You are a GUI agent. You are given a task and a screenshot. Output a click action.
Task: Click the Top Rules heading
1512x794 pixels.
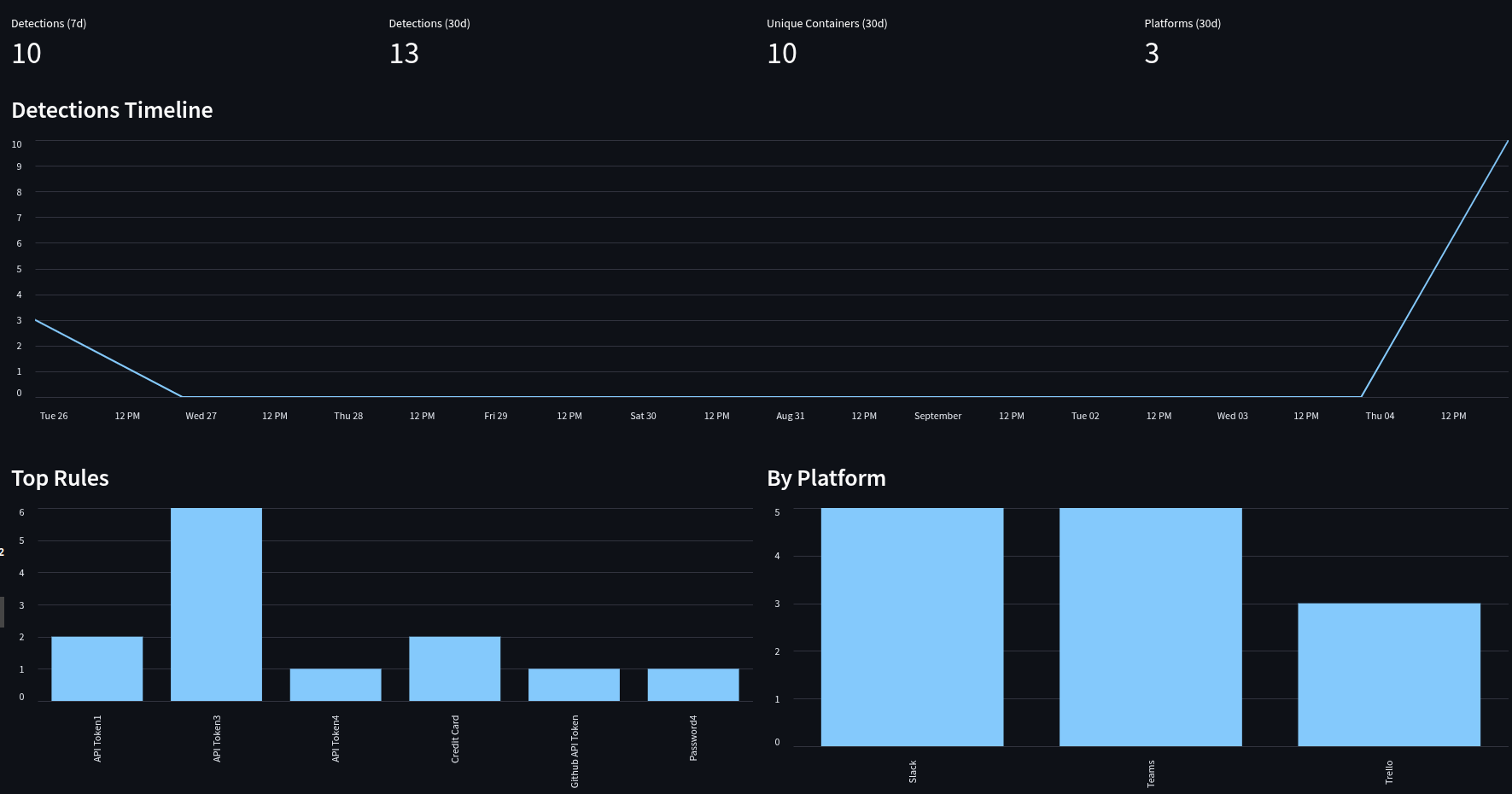(x=60, y=478)
